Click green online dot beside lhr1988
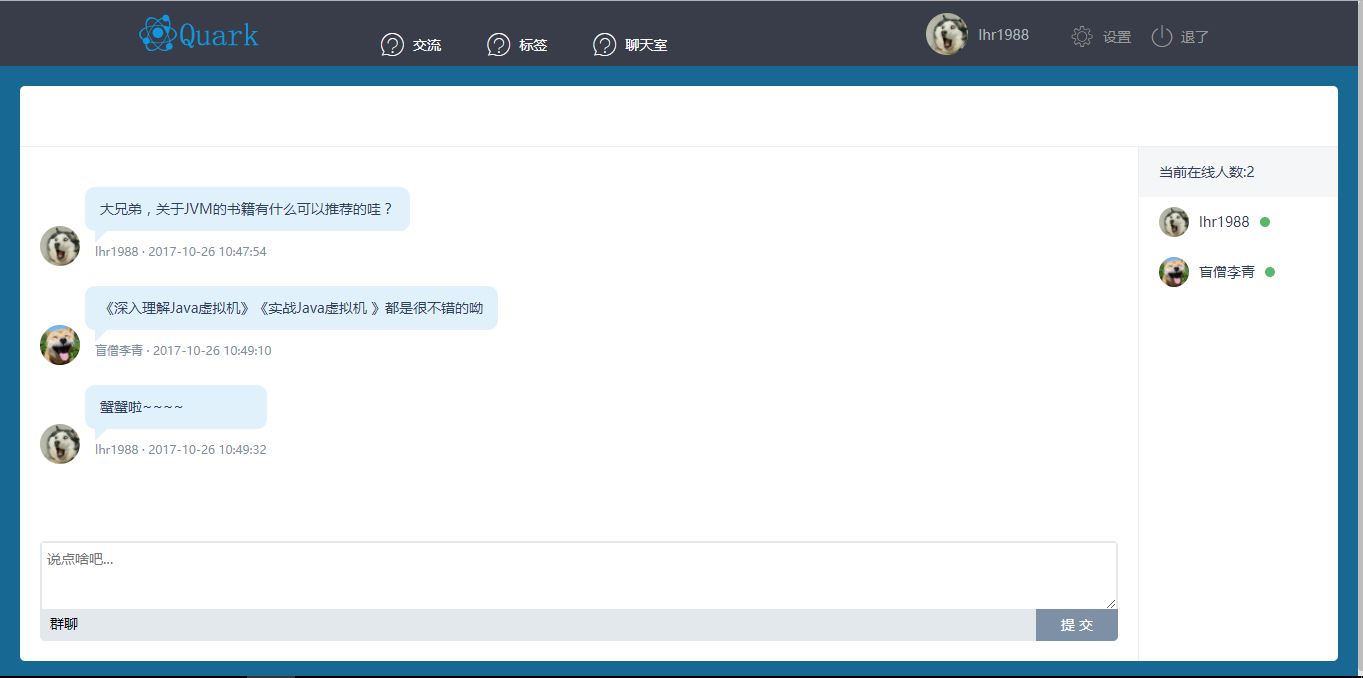The width and height of the screenshot is (1363, 678). (1265, 222)
